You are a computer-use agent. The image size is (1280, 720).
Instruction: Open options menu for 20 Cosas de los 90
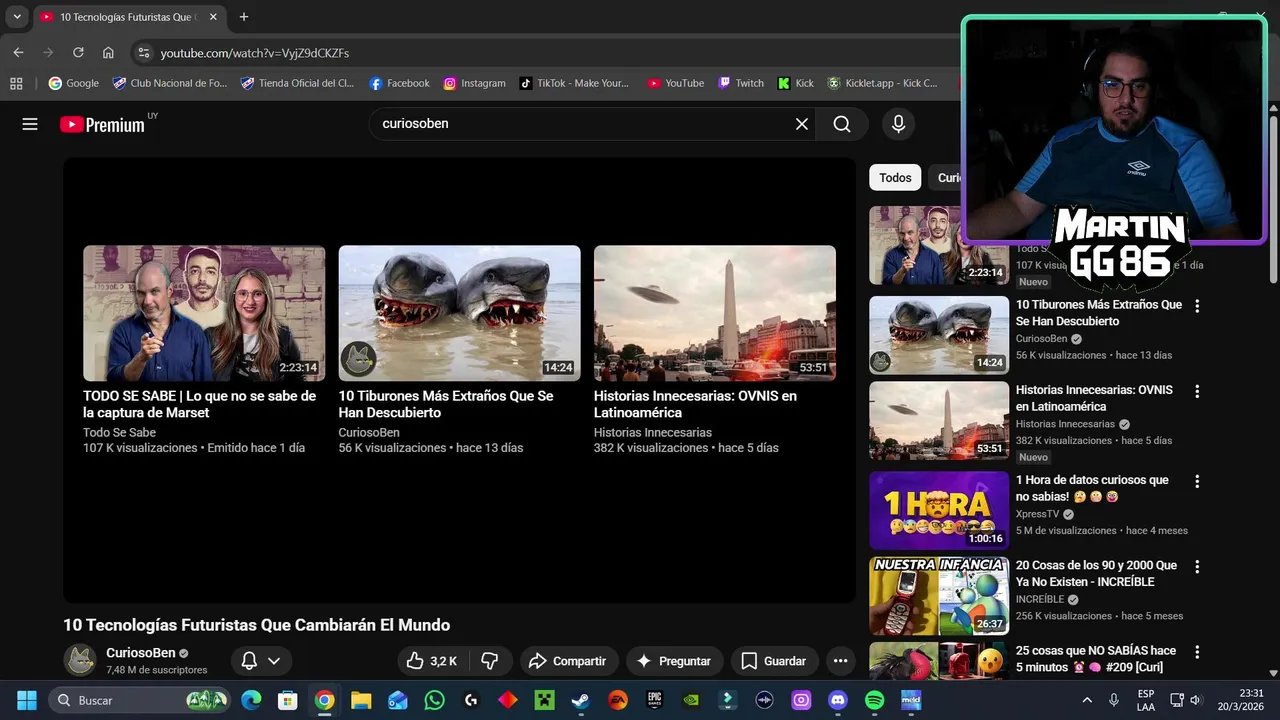click(1197, 566)
